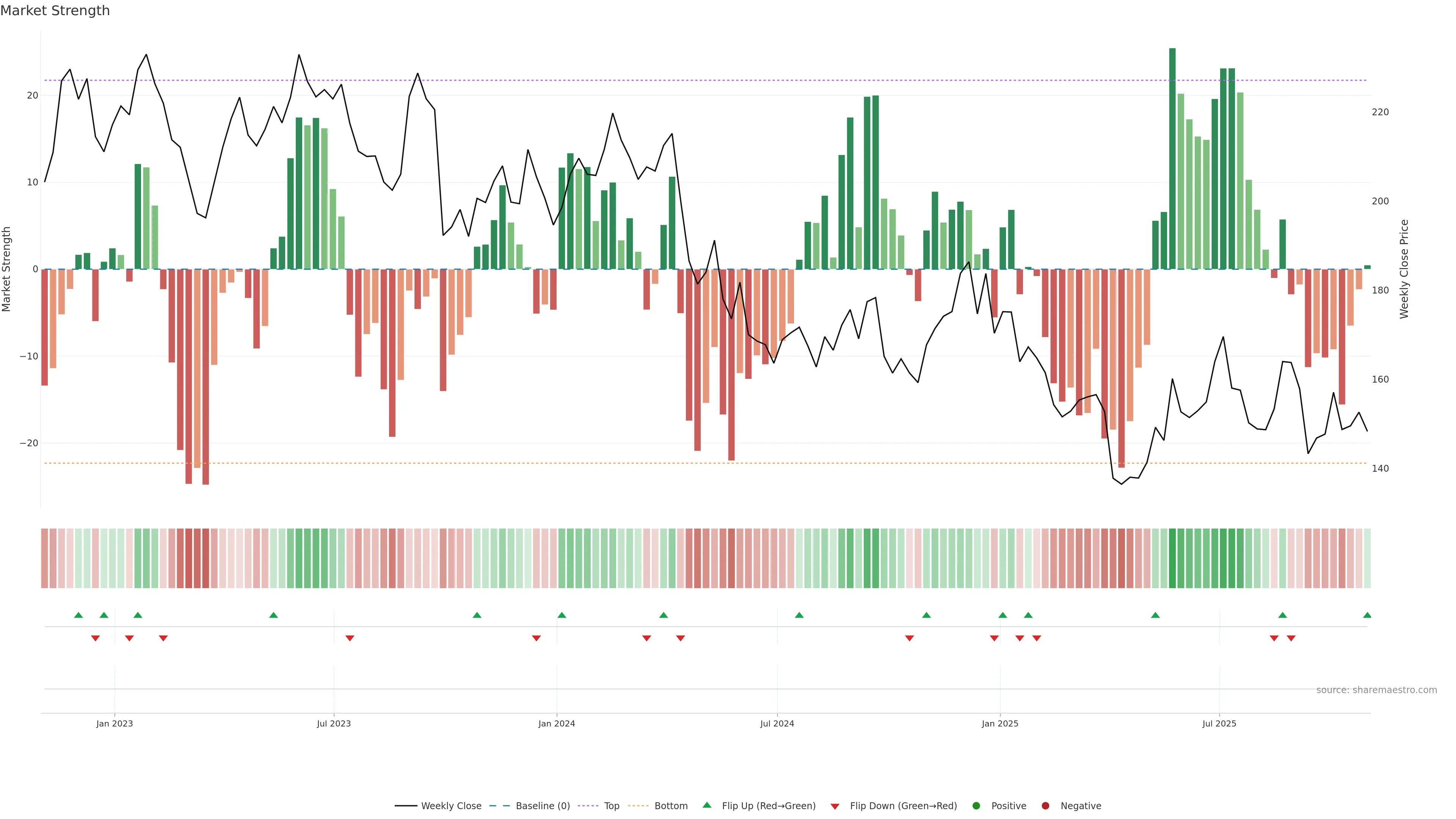The width and height of the screenshot is (1456, 819).
Task: Click the rightmost heatmap strip cell
Action: tap(1367, 558)
